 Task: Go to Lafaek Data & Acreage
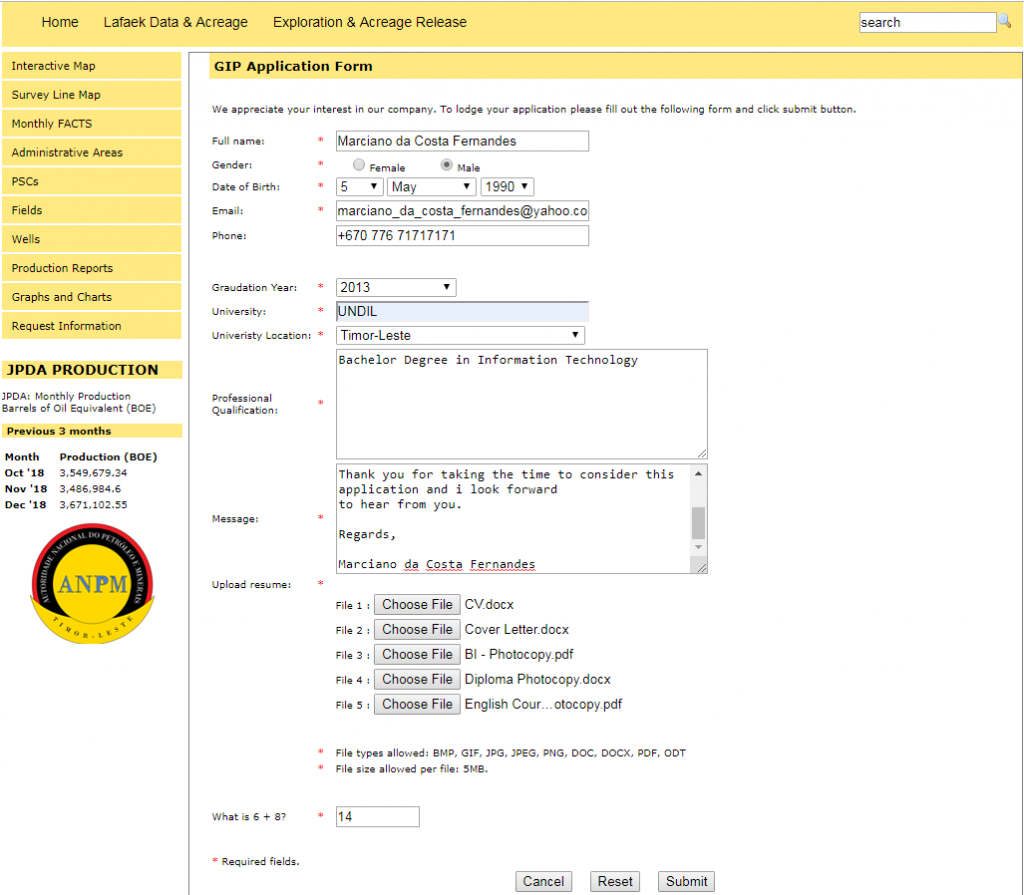175,22
